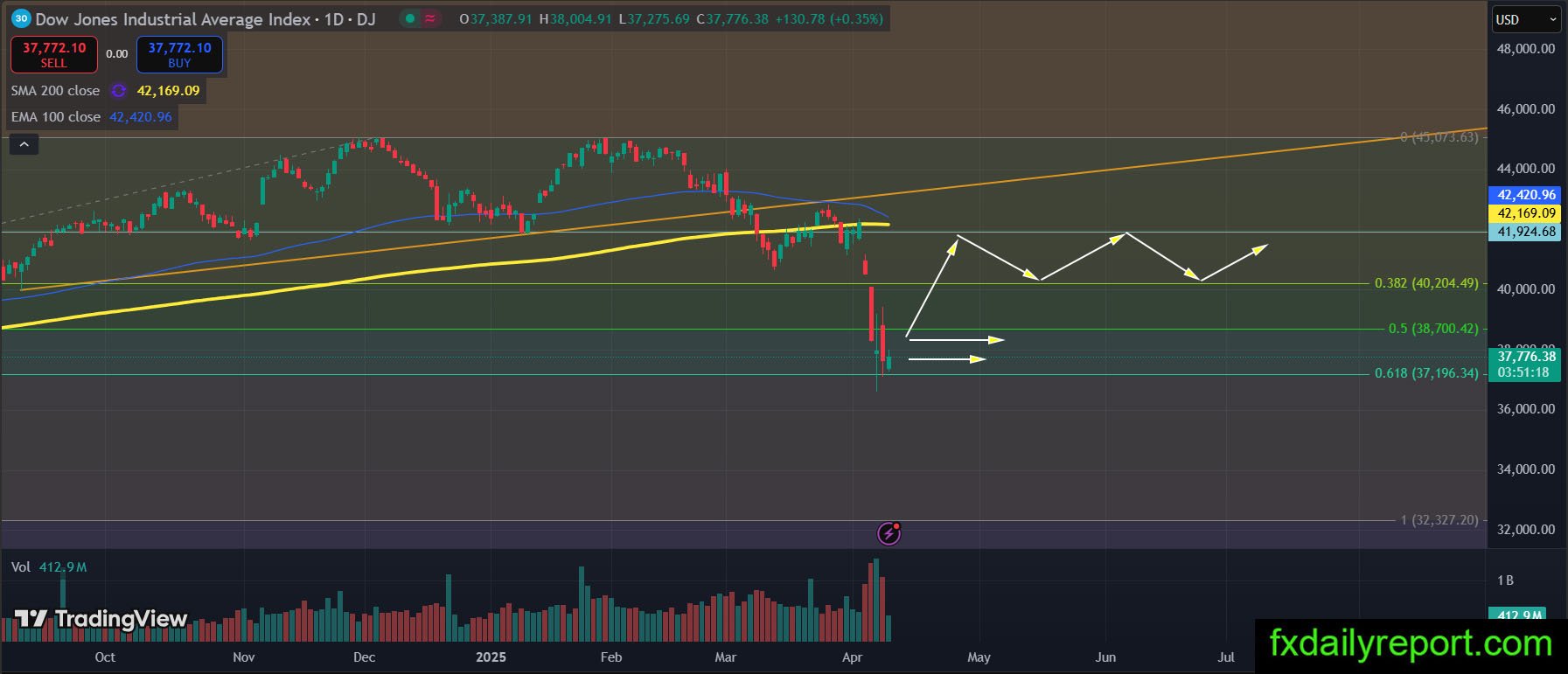Image resolution: width=1568 pixels, height=674 pixels.
Task: Click the 48,000.00 price scale label
Action: 1526,49
